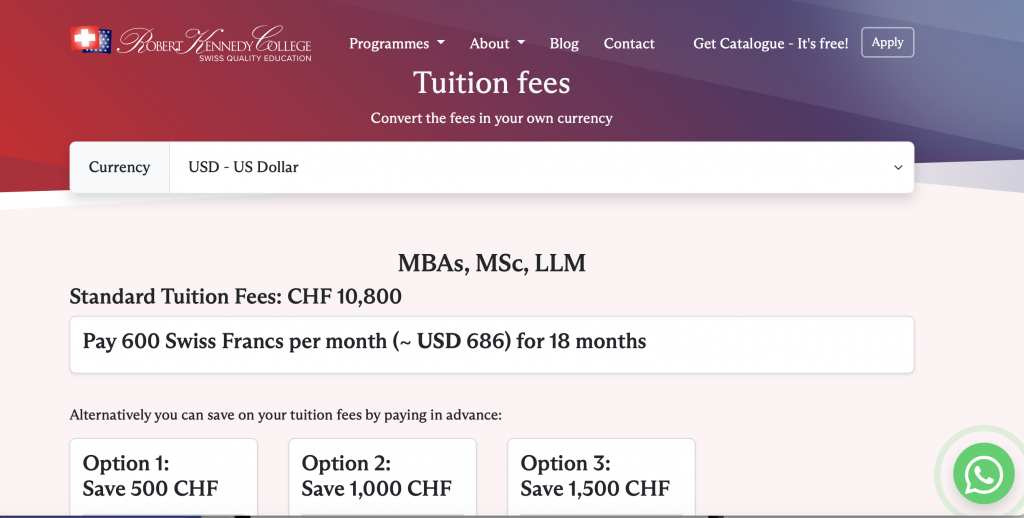
Task: Go to the Blog page
Action: pos(564,43)
